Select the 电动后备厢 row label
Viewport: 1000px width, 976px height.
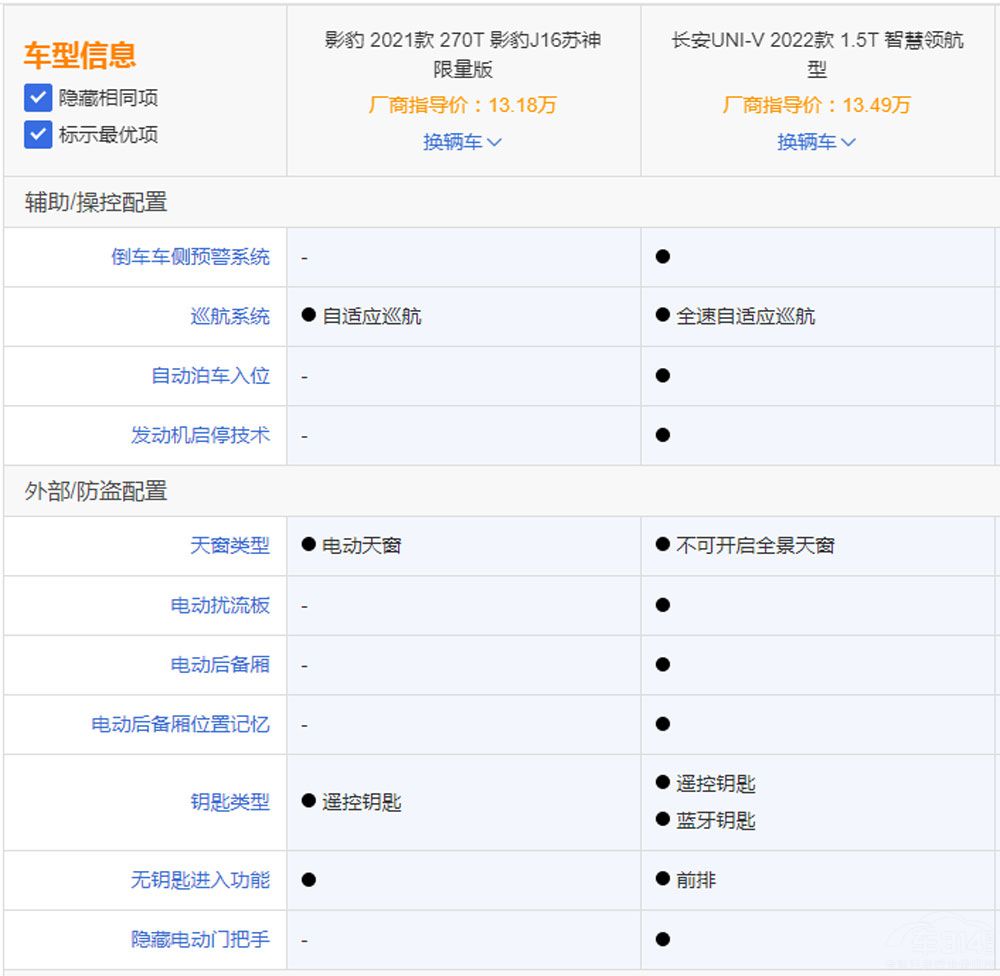tap(220, 665)
